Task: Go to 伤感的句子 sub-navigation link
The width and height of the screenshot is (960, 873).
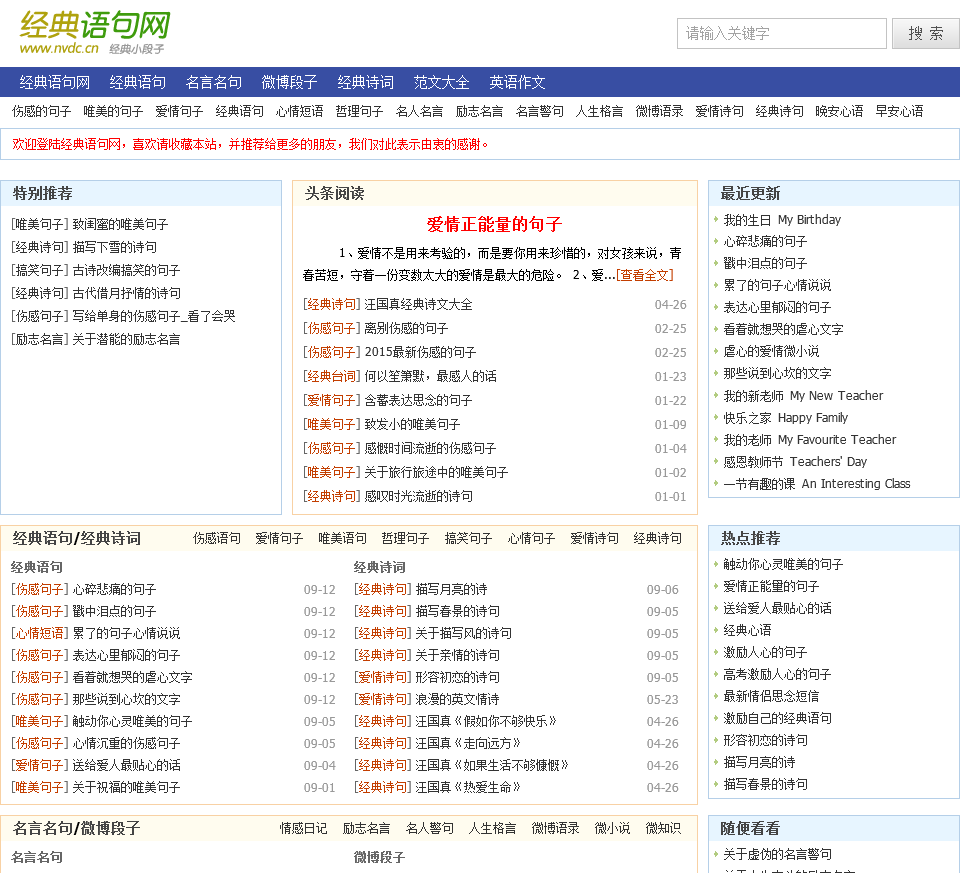Action: click(x=42, y=111)
